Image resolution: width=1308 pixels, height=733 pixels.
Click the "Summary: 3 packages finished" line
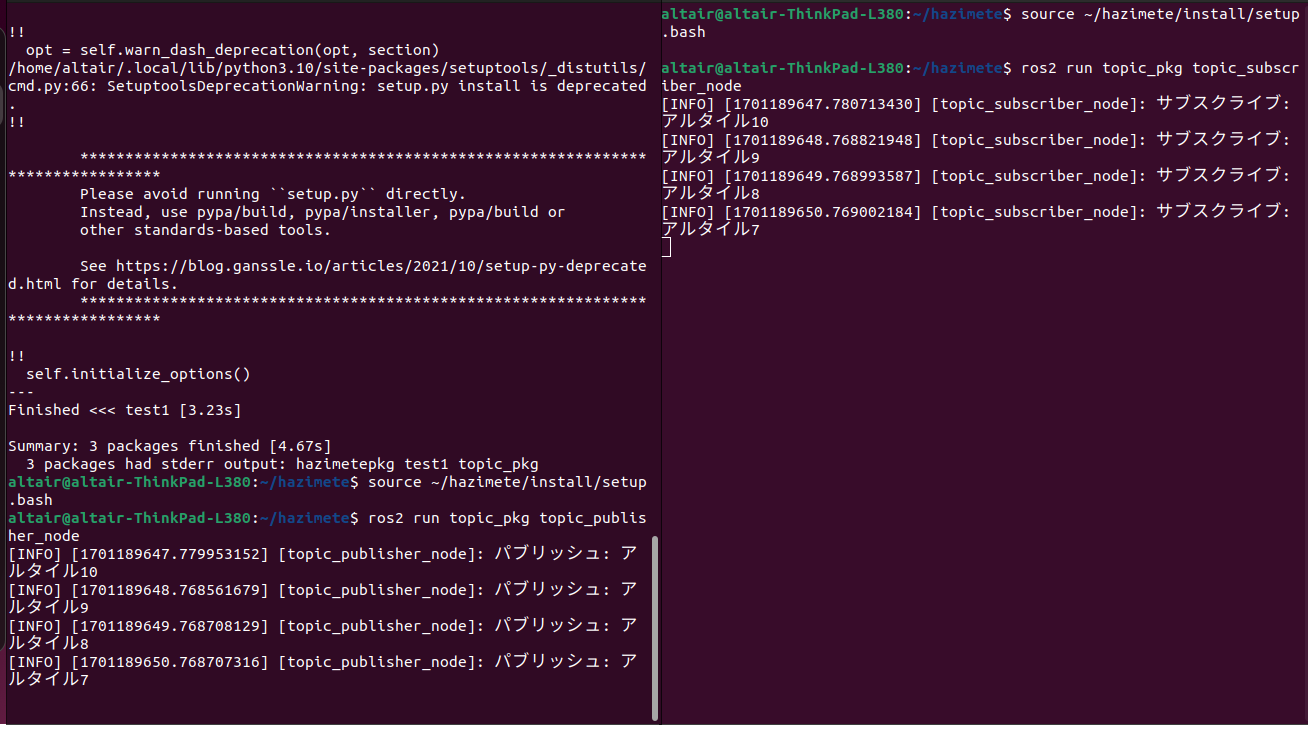tap(169, 446)
